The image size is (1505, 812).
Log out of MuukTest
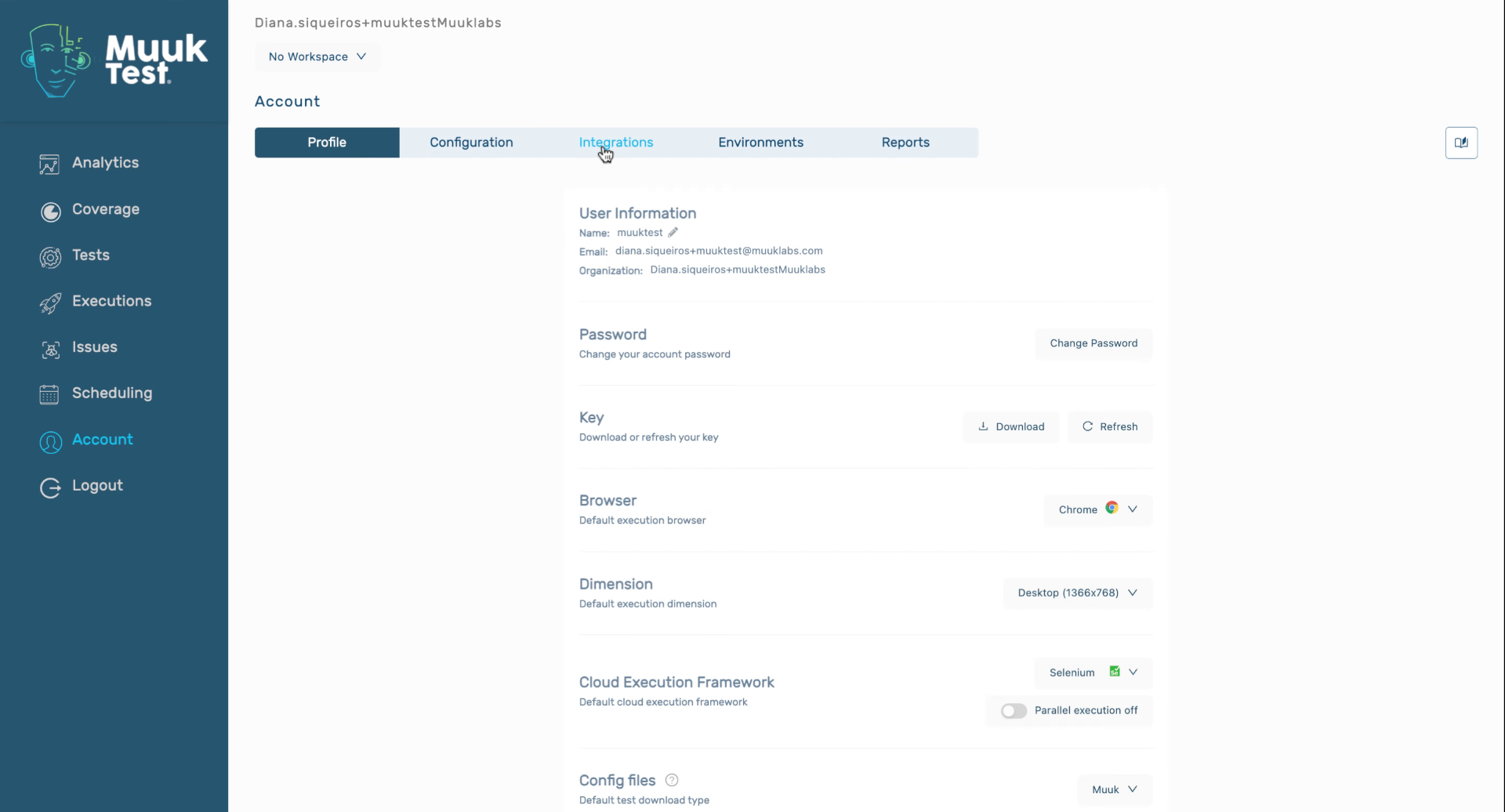click(x=97, y=485)
